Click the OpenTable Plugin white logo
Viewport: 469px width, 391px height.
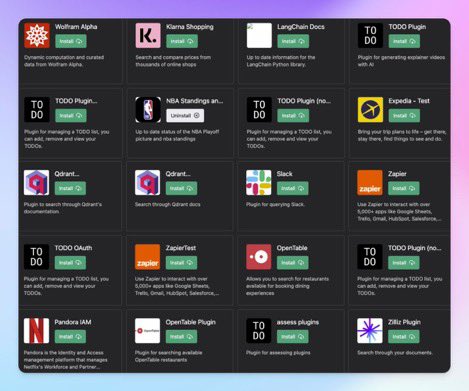tap(148, 331)
